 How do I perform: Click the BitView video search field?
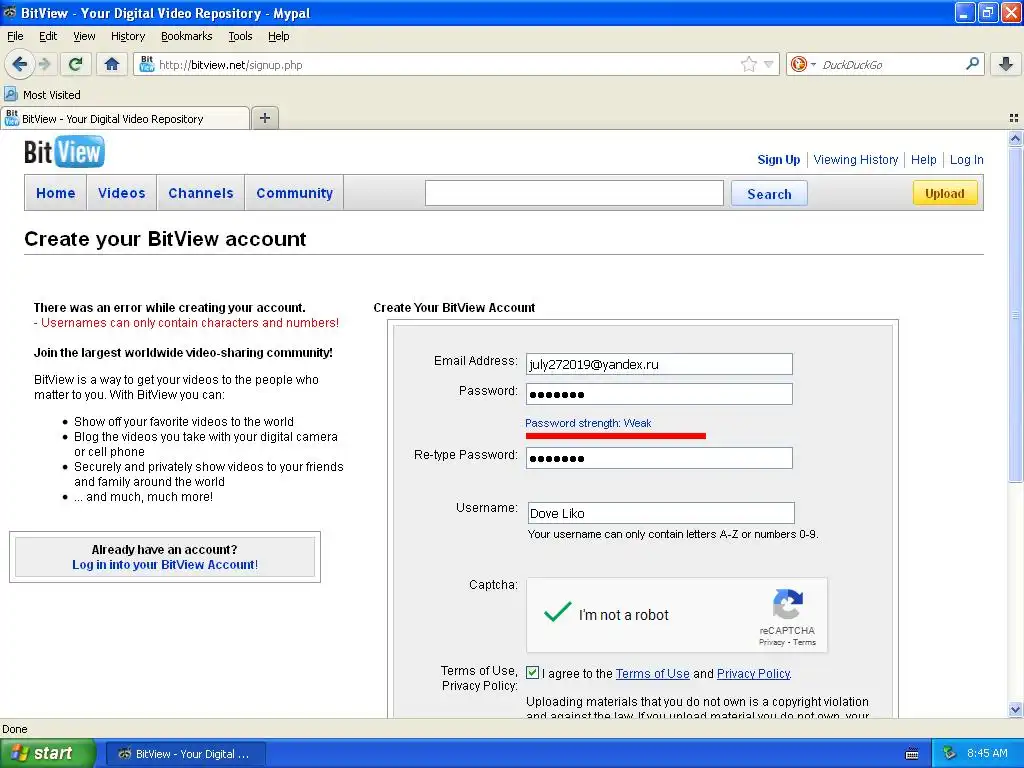click(574, 193)
